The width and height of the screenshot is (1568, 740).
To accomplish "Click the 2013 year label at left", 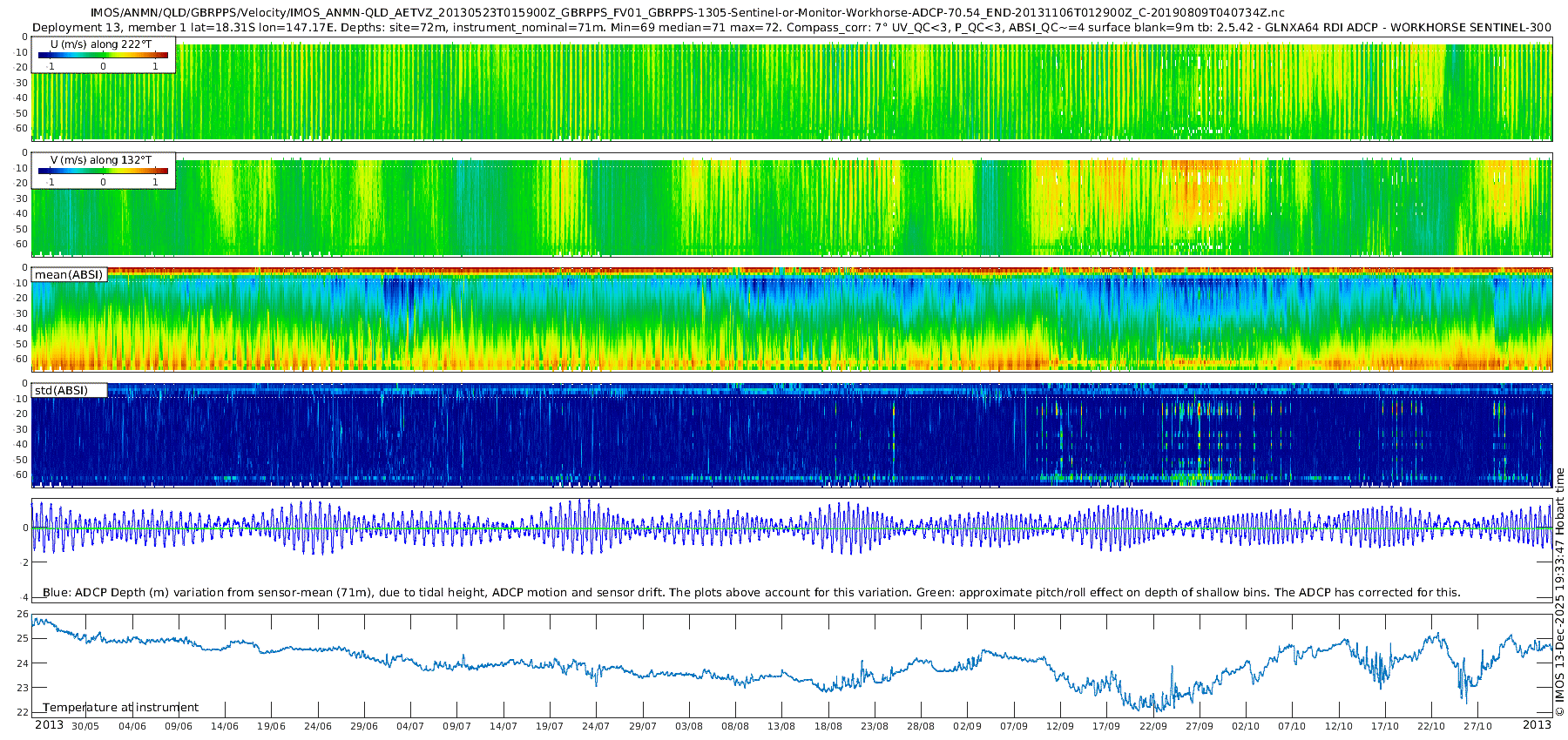I will (49, 725).
